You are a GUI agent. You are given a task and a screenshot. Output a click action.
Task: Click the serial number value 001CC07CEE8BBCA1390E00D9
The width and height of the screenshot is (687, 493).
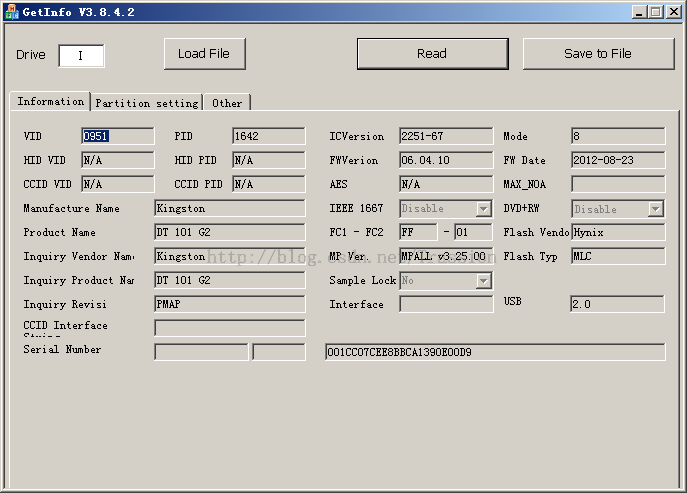point(495,352)
